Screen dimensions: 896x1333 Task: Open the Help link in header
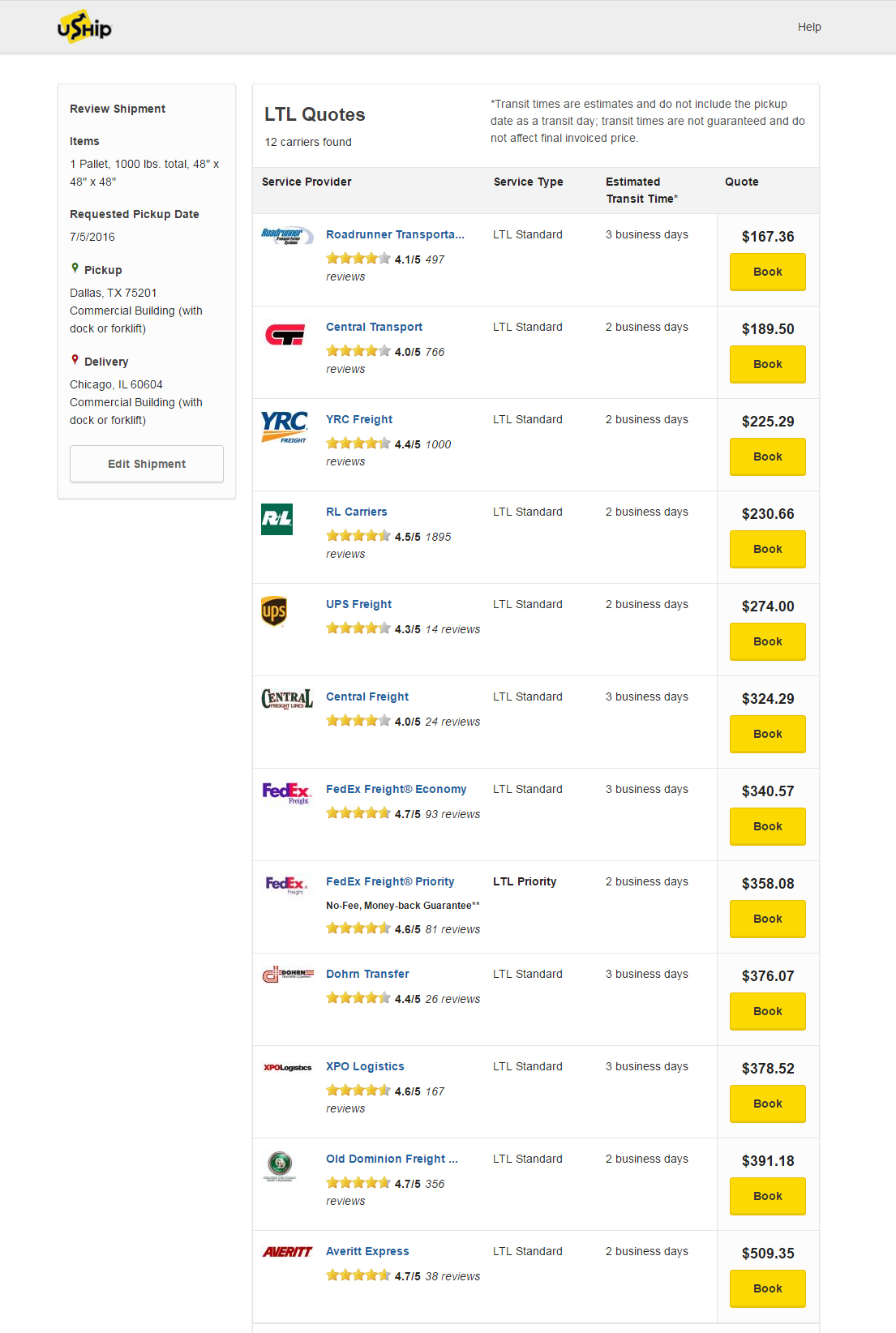(809, 27)
